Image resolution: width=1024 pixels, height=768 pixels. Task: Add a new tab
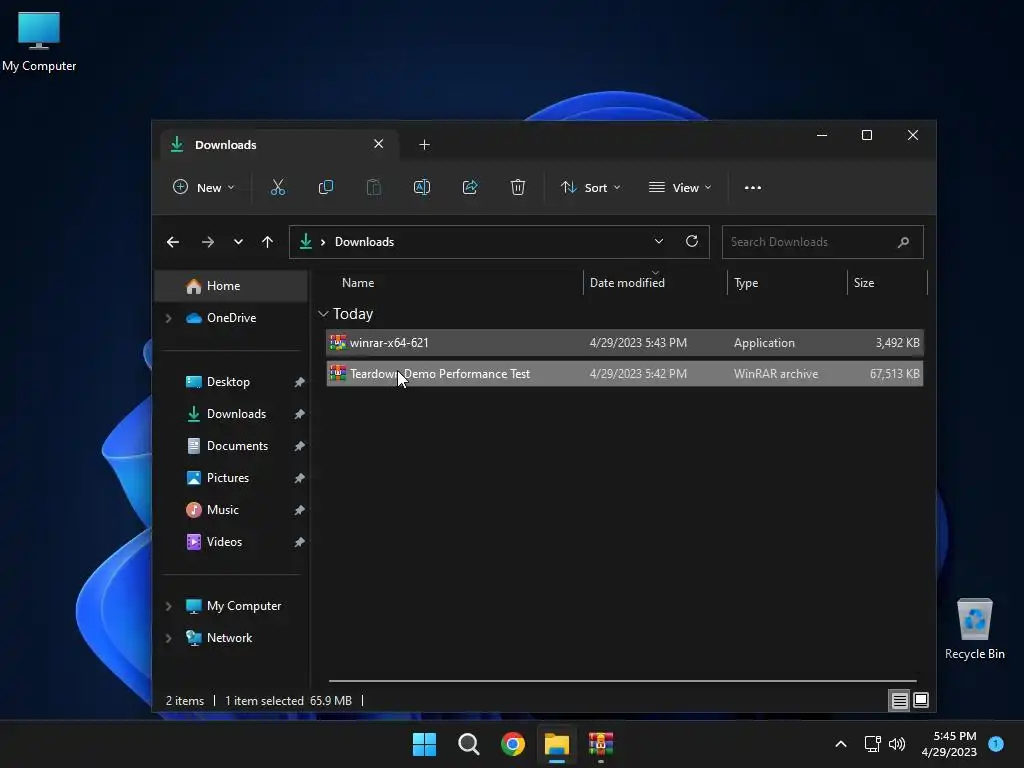click(424, 144)
